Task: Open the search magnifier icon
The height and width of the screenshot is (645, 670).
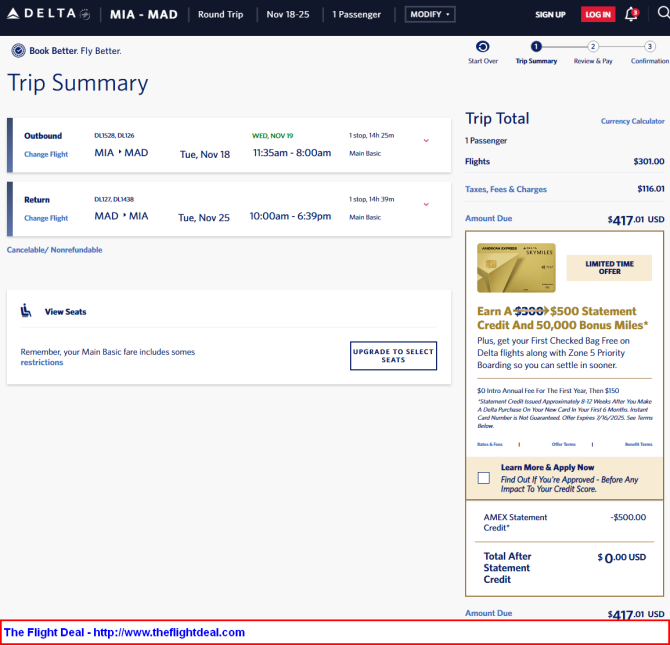Action: 664,13
